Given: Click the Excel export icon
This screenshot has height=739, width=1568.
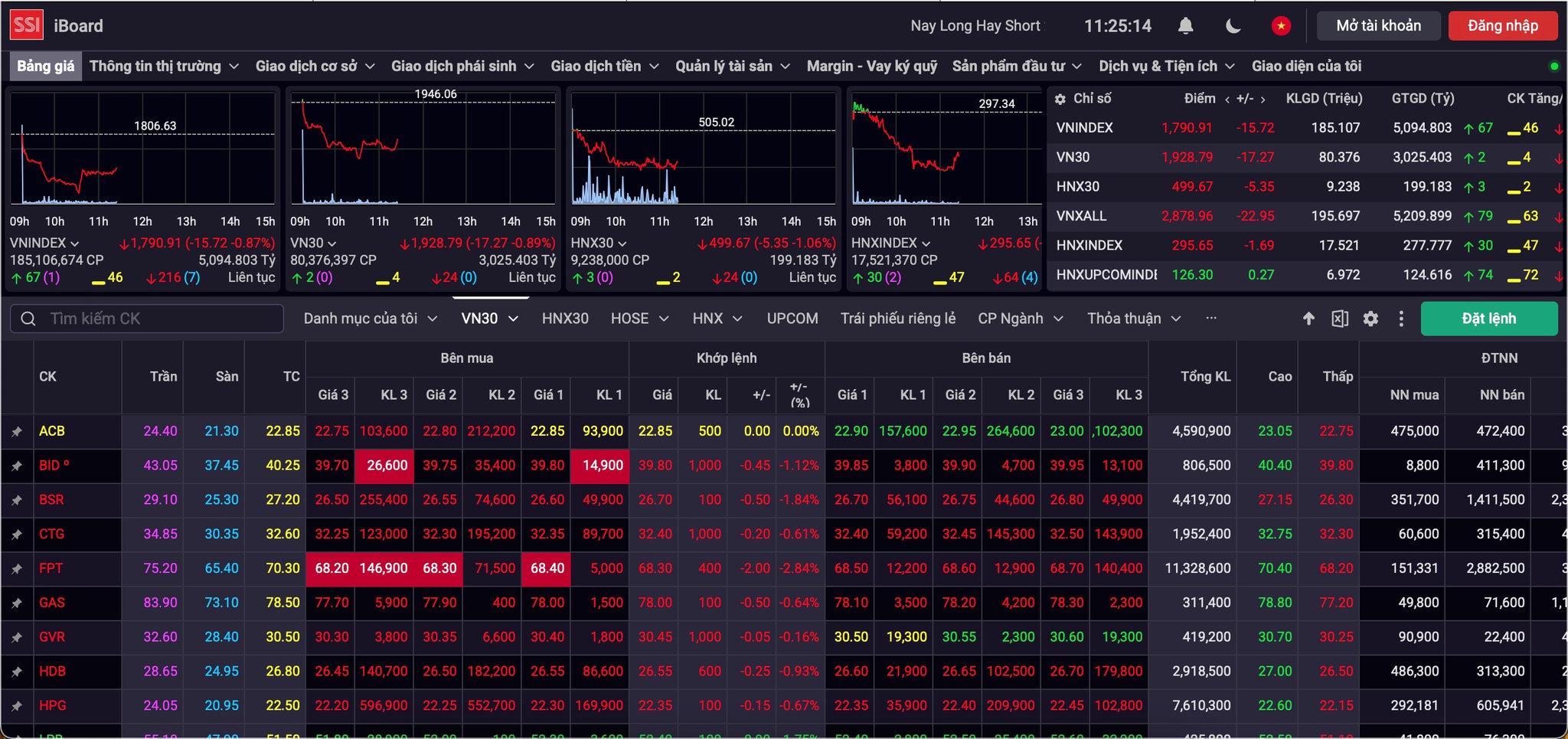Looking at the screenshot, I should [1340, 319].
